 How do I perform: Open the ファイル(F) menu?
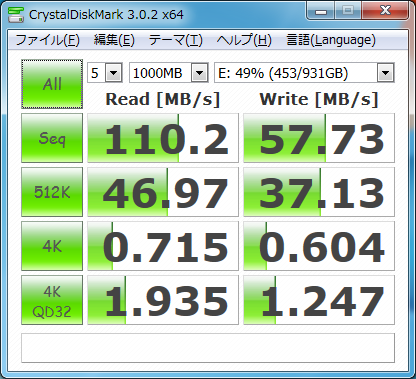coord(47,40)
